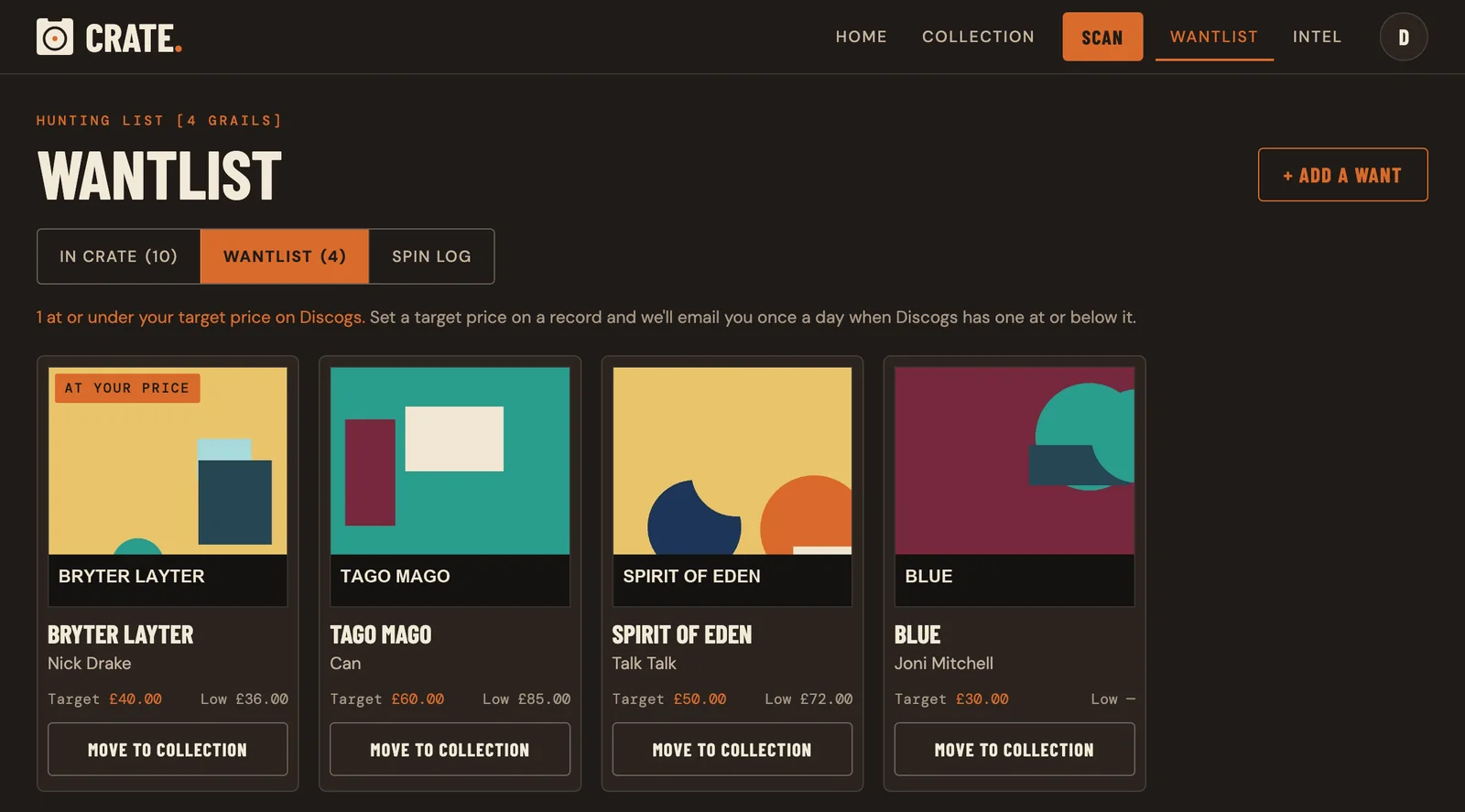Click the AT YOUR PRICE badge
The width and height of the screenshot is (1465, 812).
tap(127, 388)
